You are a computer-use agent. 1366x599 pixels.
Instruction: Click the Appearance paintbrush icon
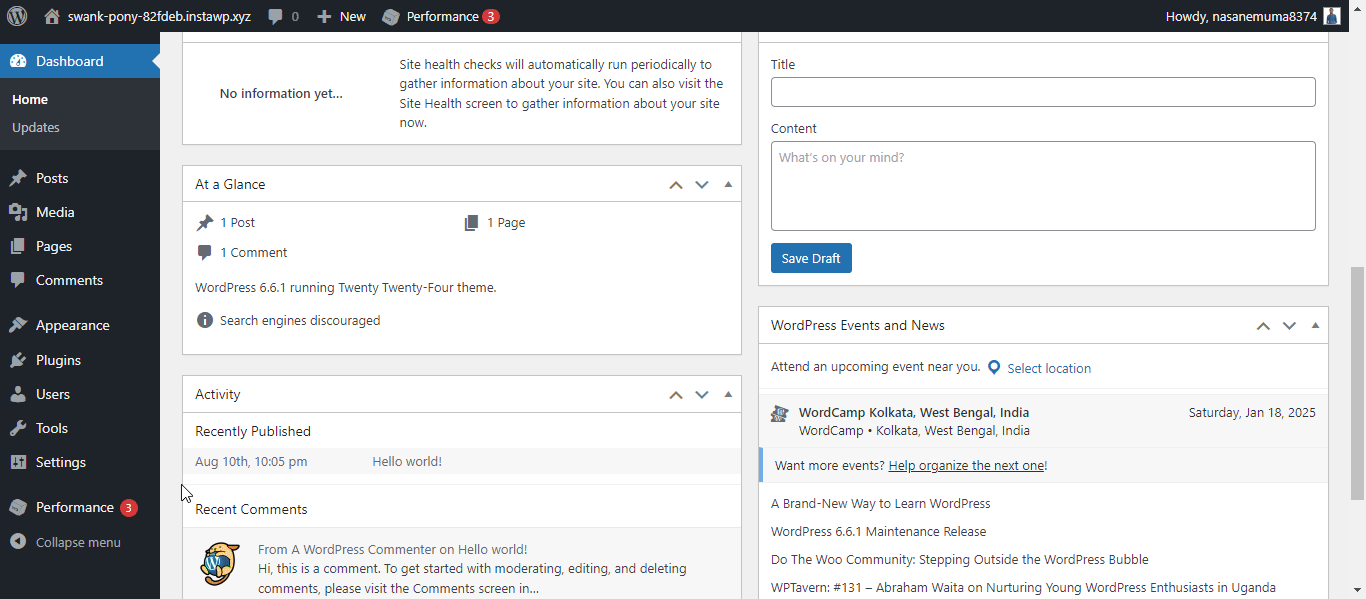20,324
